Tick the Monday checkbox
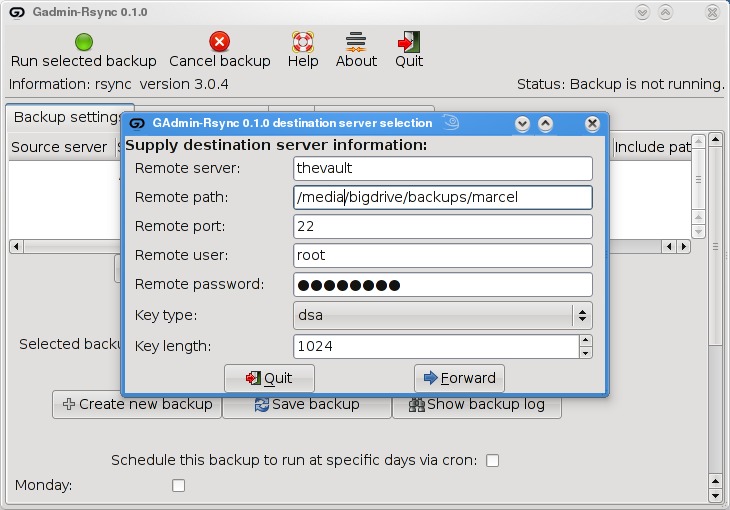 tap(179, 486)
